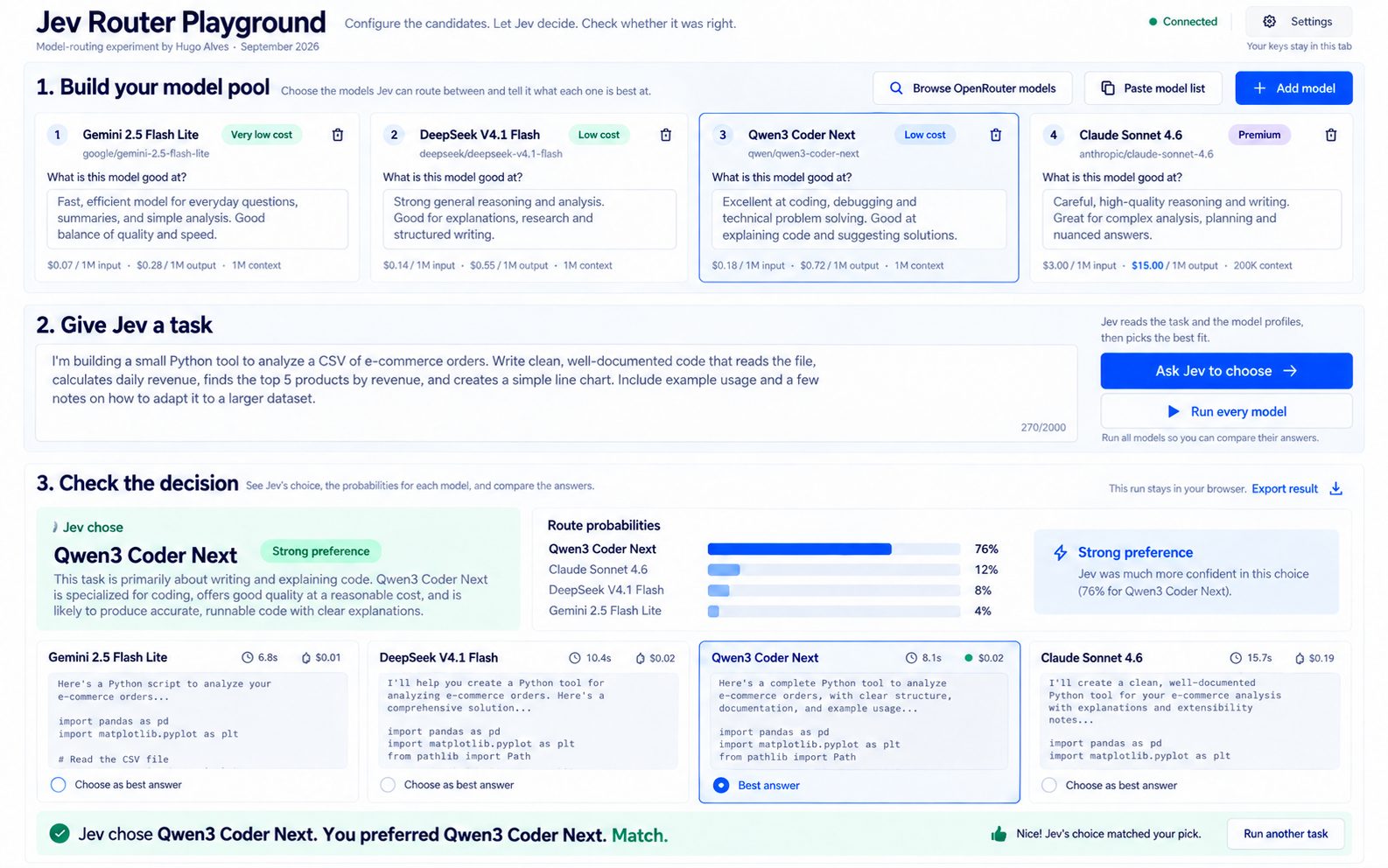This screenshot has height=868, width=1388.
Task: Click the 200K context label
Action: click(x=1263, y=265)
